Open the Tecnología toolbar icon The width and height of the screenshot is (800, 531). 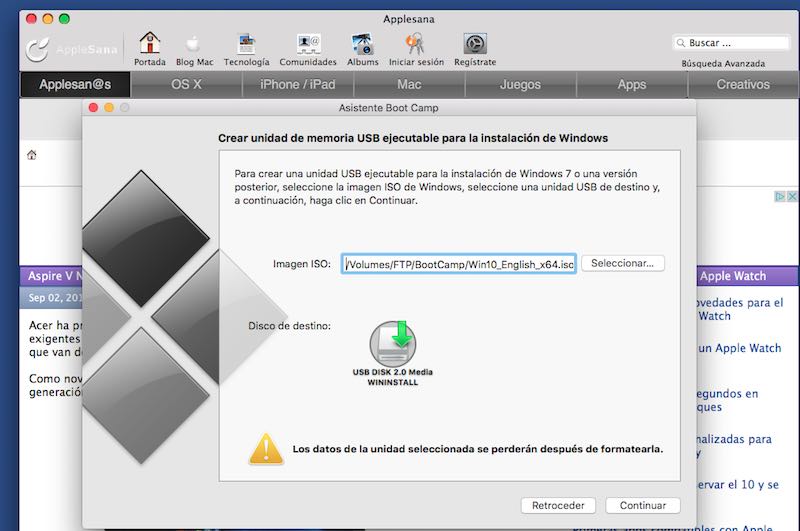pyautogui.click(x=246, y=44)
